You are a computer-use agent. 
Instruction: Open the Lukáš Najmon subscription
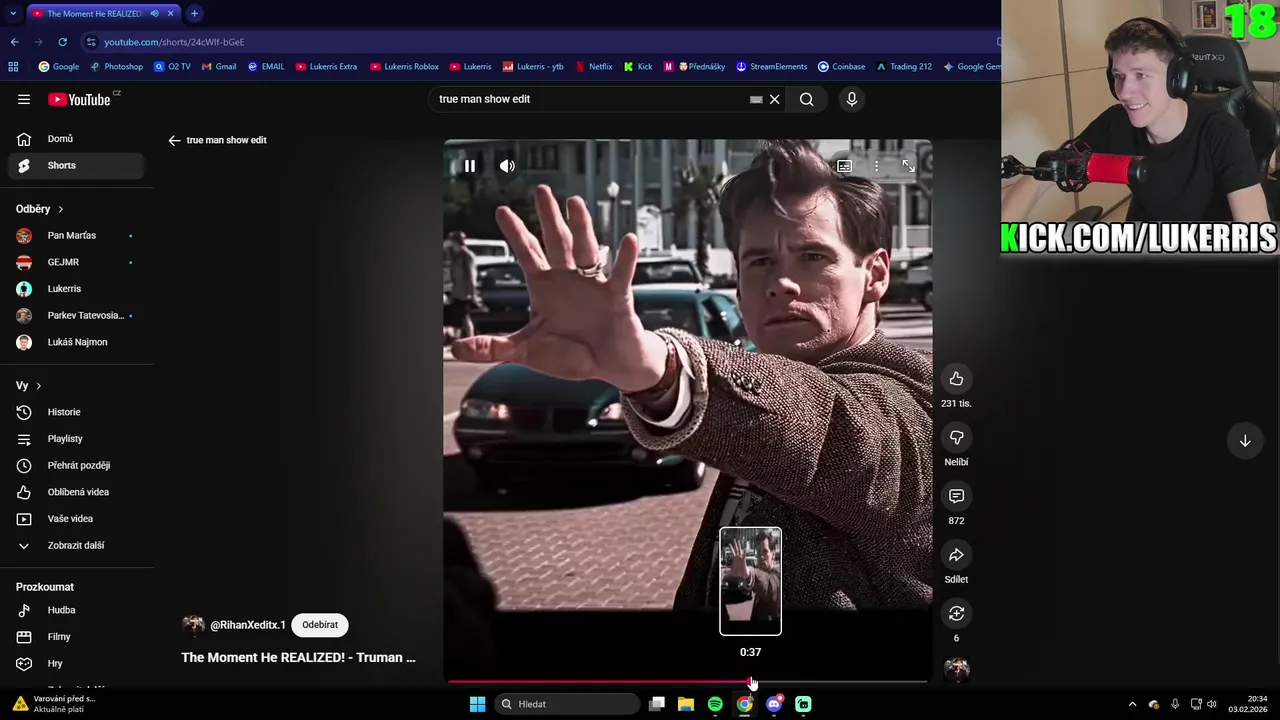tap(76, 342)
